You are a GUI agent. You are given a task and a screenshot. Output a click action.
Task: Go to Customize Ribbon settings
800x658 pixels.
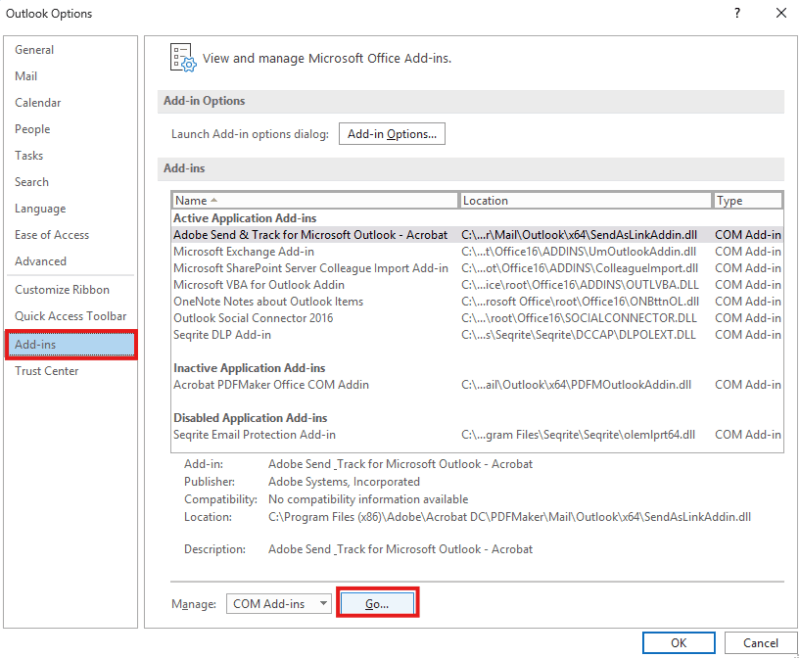(x=62, y=290)
